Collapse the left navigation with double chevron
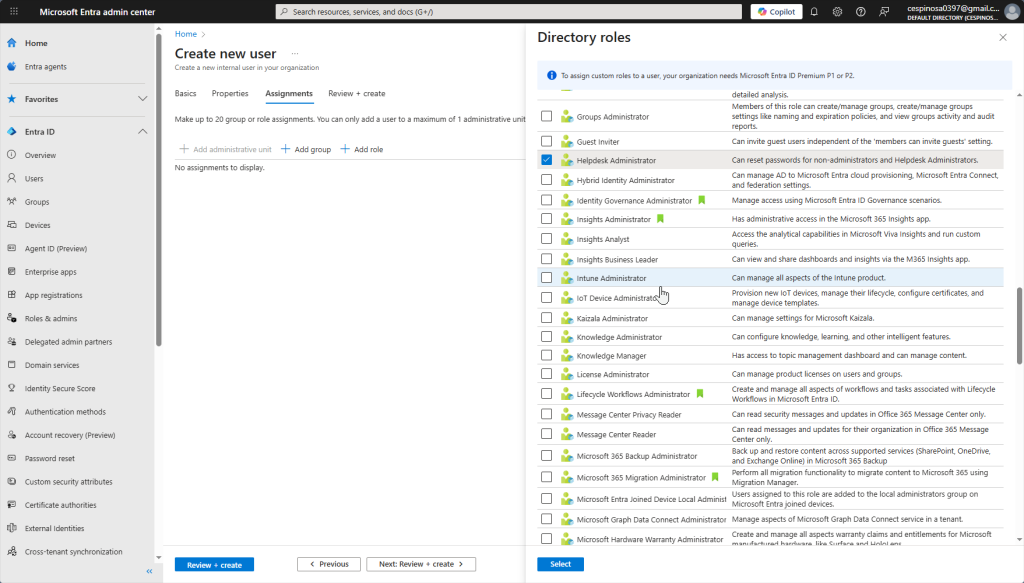Viewport: 1024px width, 583px height. click(149, 571)
